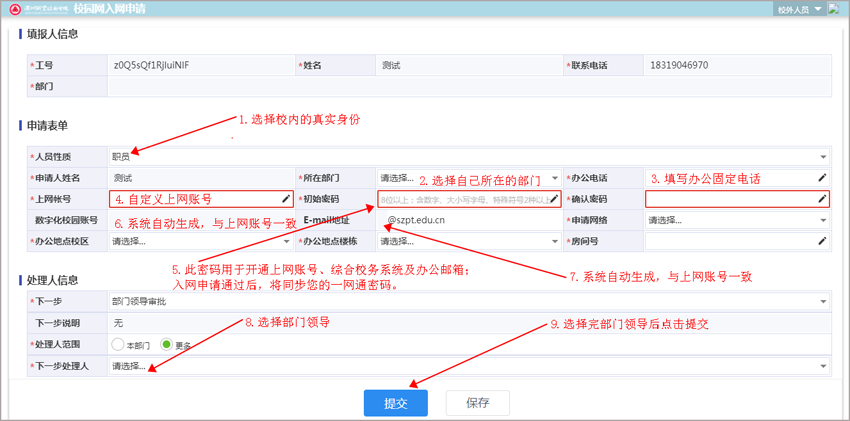Open the 校外人员 user menu
This screenshot has height=421, width=850.
pyautogui.click(x=799, y=9)
